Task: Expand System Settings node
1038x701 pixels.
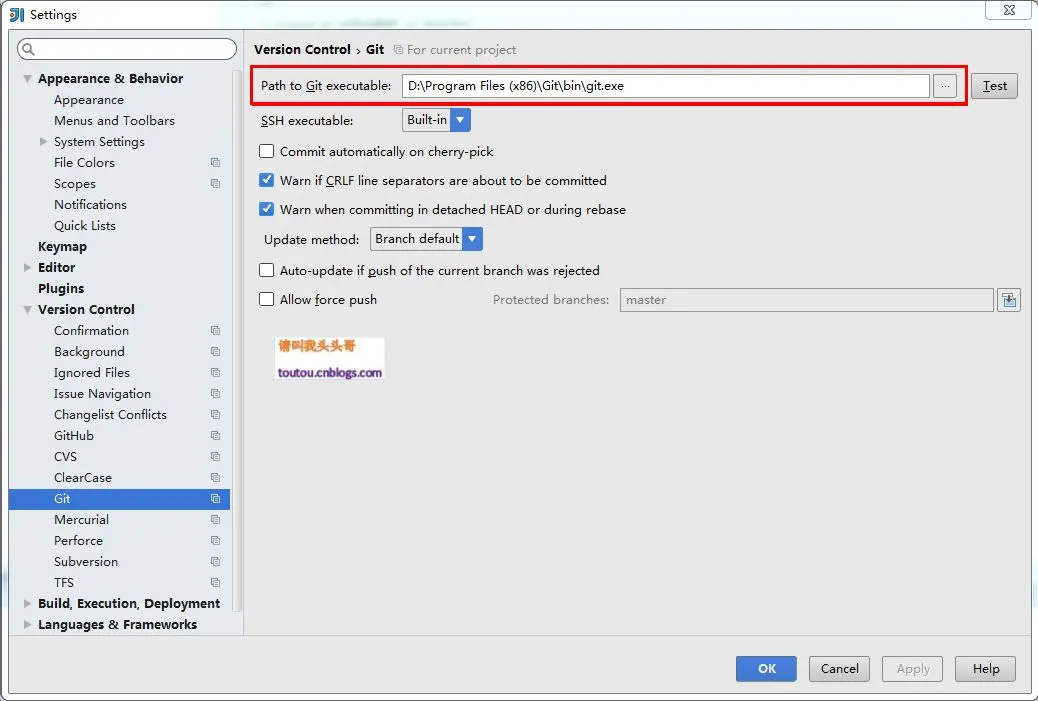Action: (x=44, y=142)
